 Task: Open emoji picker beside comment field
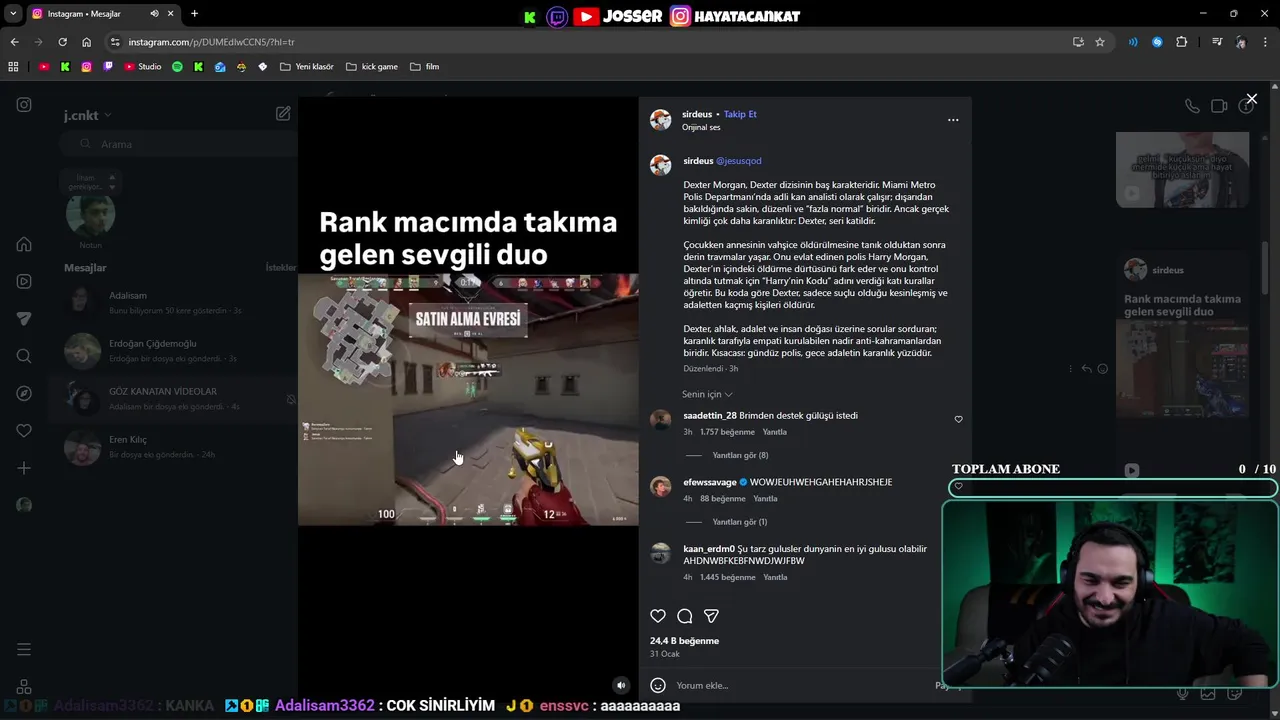tap(658, 685)
